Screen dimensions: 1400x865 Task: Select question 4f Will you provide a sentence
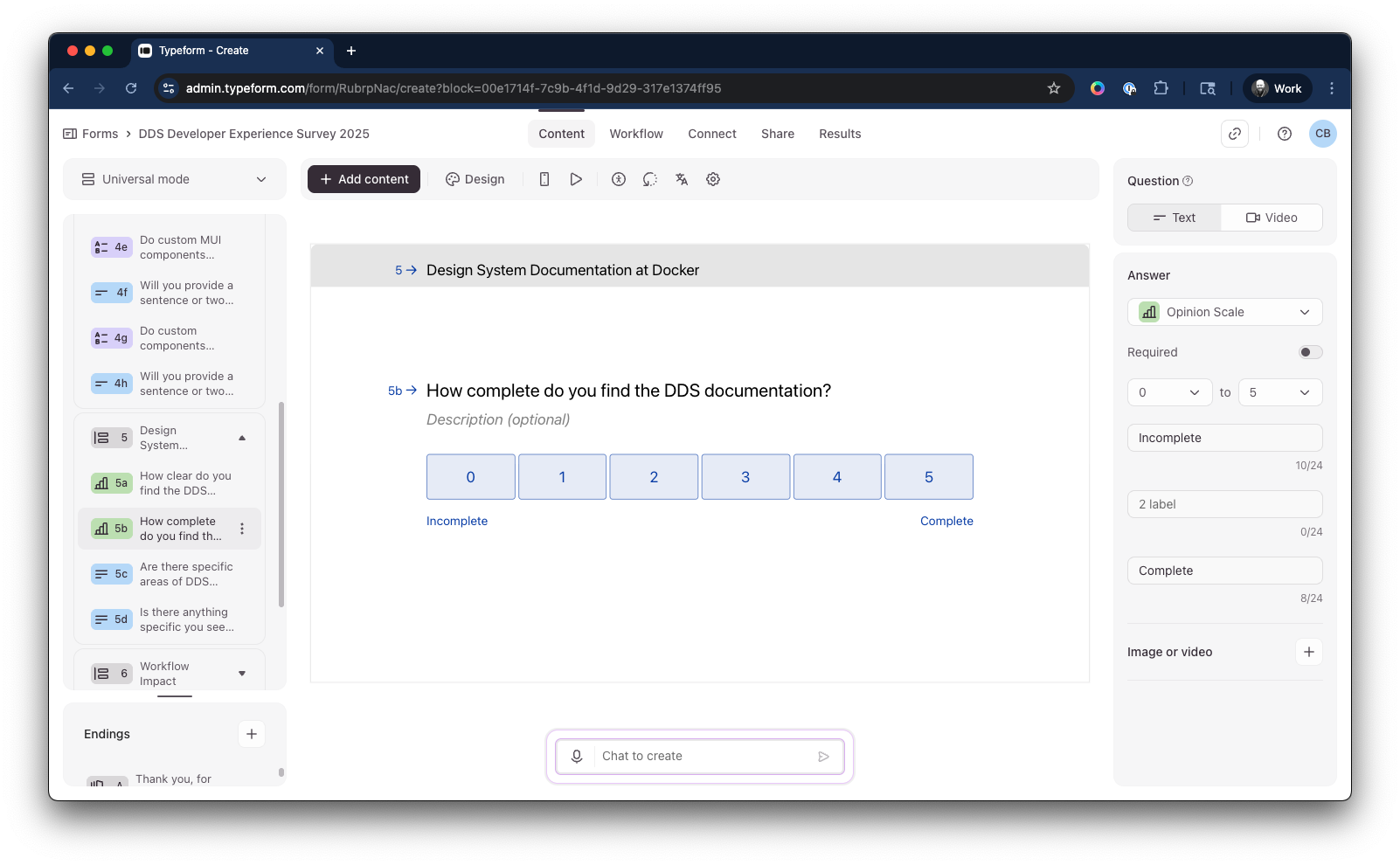click(170, 293)
